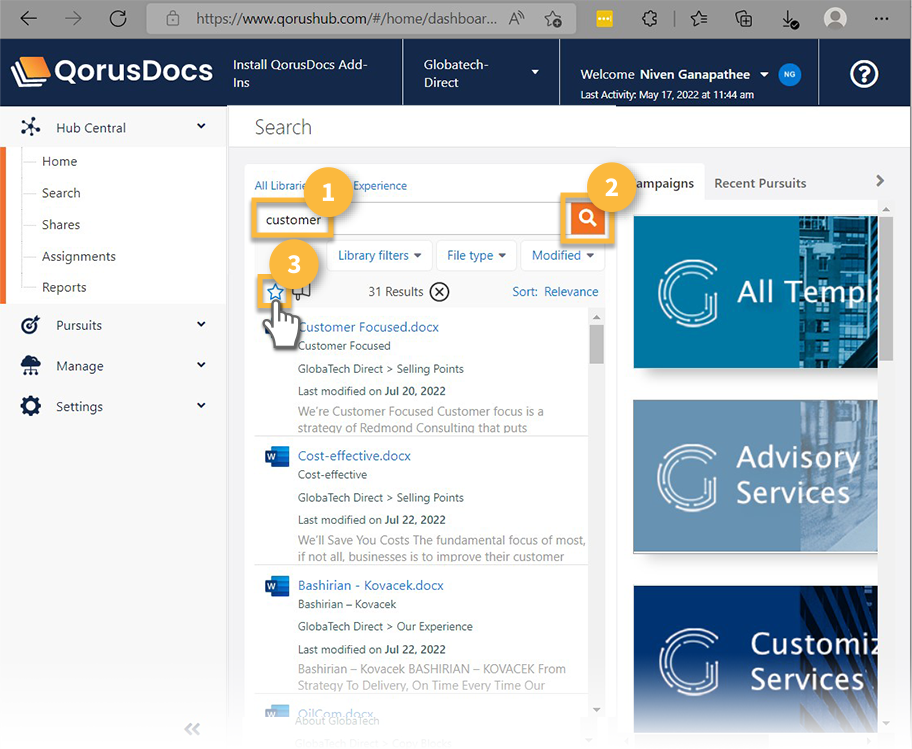Image resolution: width=912 pixels, height=749 pixels.
Task: Reload the page with the refresh icon
Action: [x=118, y=19]
